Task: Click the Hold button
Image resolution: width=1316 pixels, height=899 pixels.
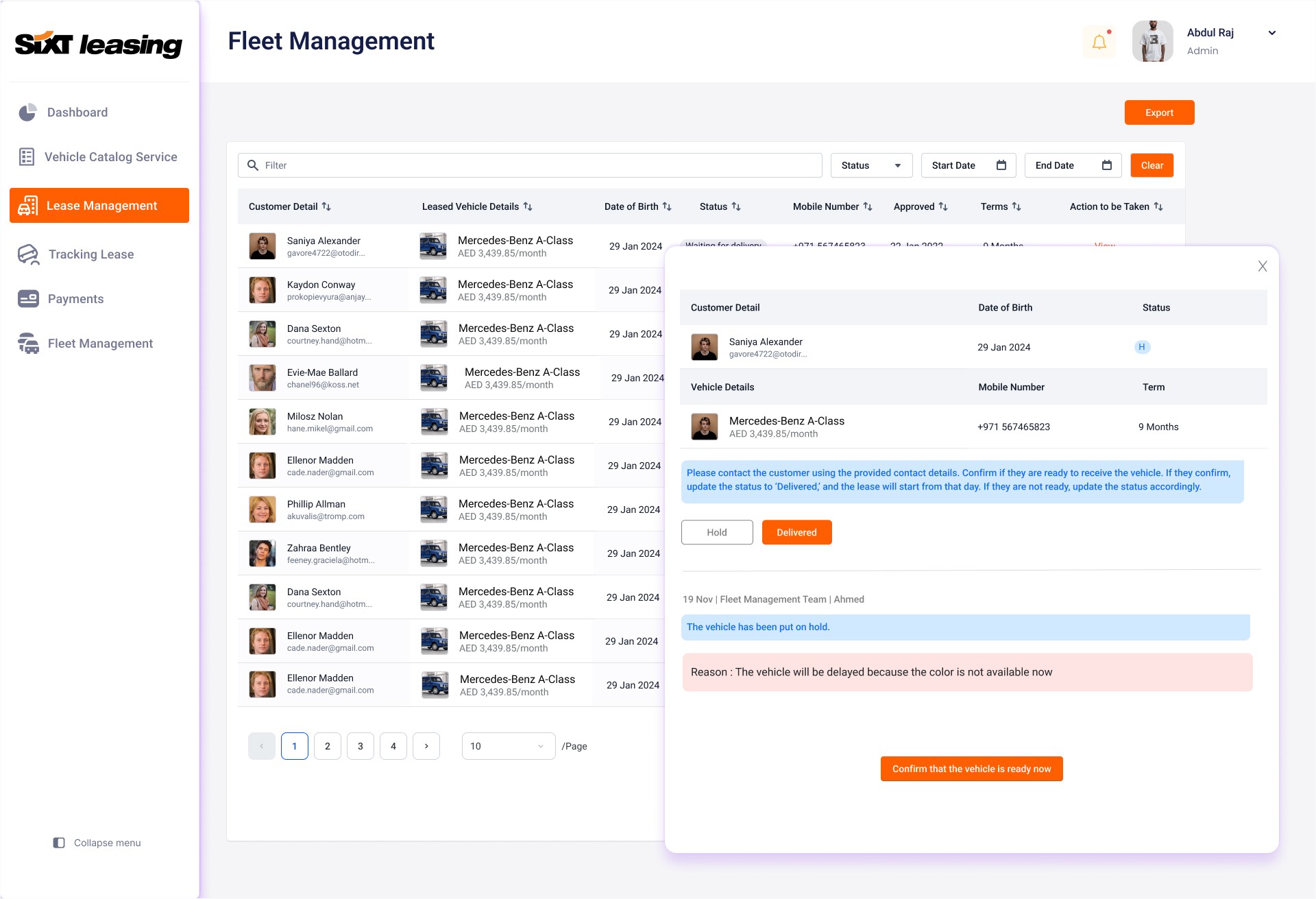Action: [x=716, y=532]
